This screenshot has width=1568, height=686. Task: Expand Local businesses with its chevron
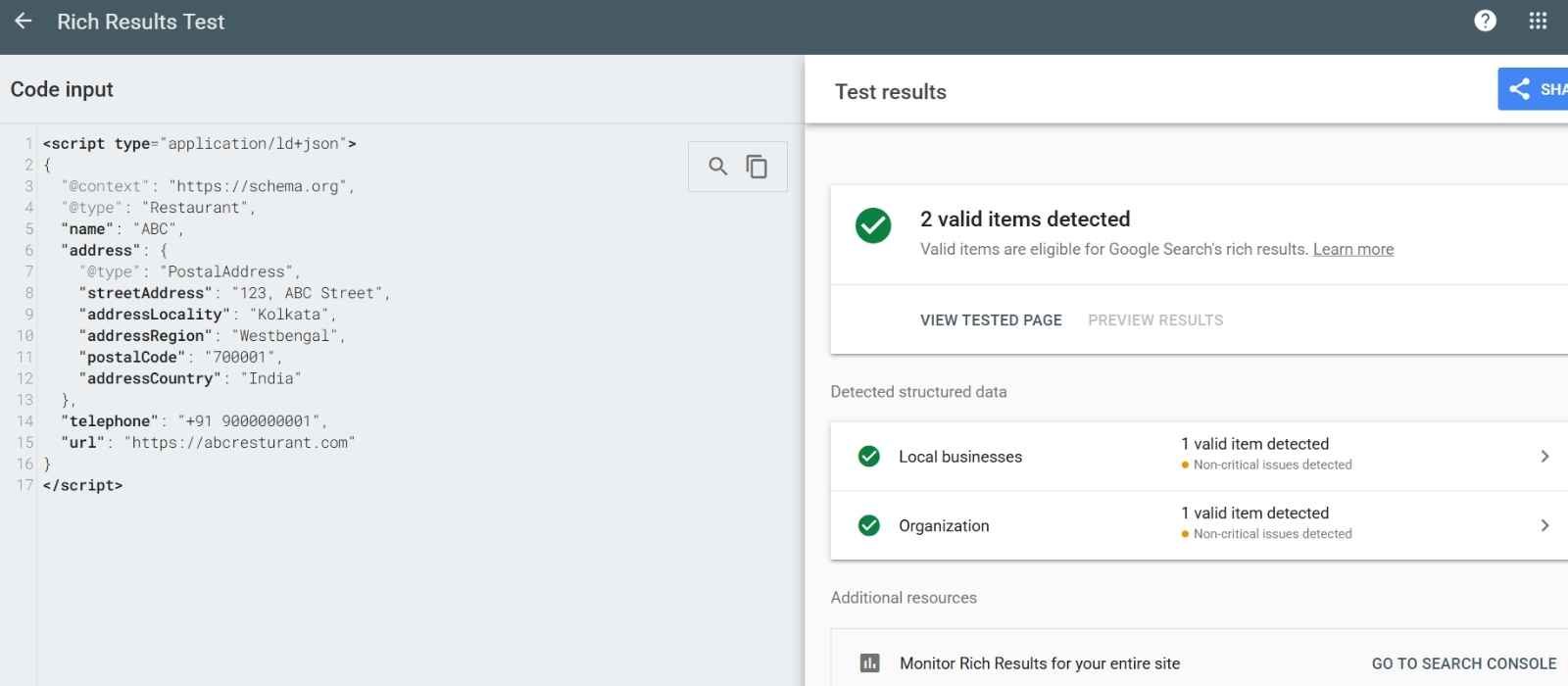tap(1544, 457)
